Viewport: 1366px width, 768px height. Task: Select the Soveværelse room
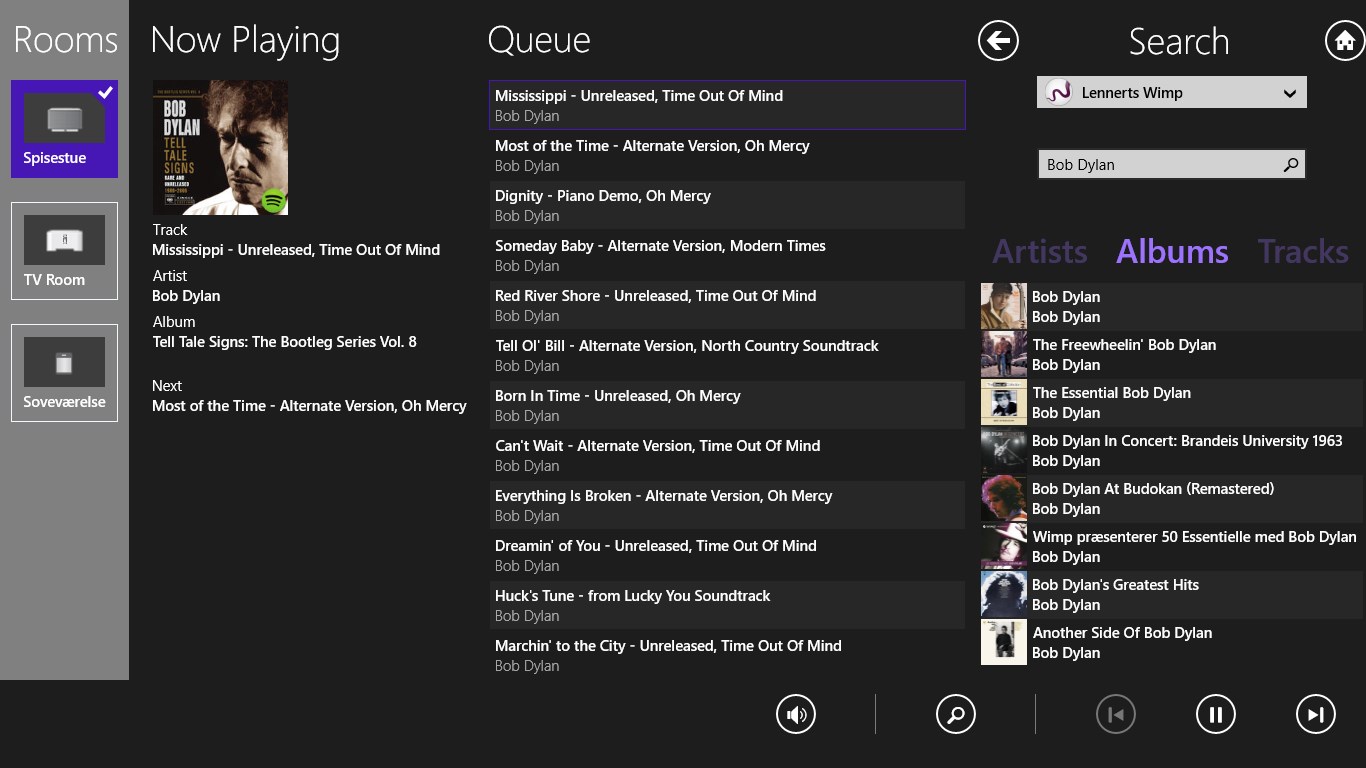point(64,372)
